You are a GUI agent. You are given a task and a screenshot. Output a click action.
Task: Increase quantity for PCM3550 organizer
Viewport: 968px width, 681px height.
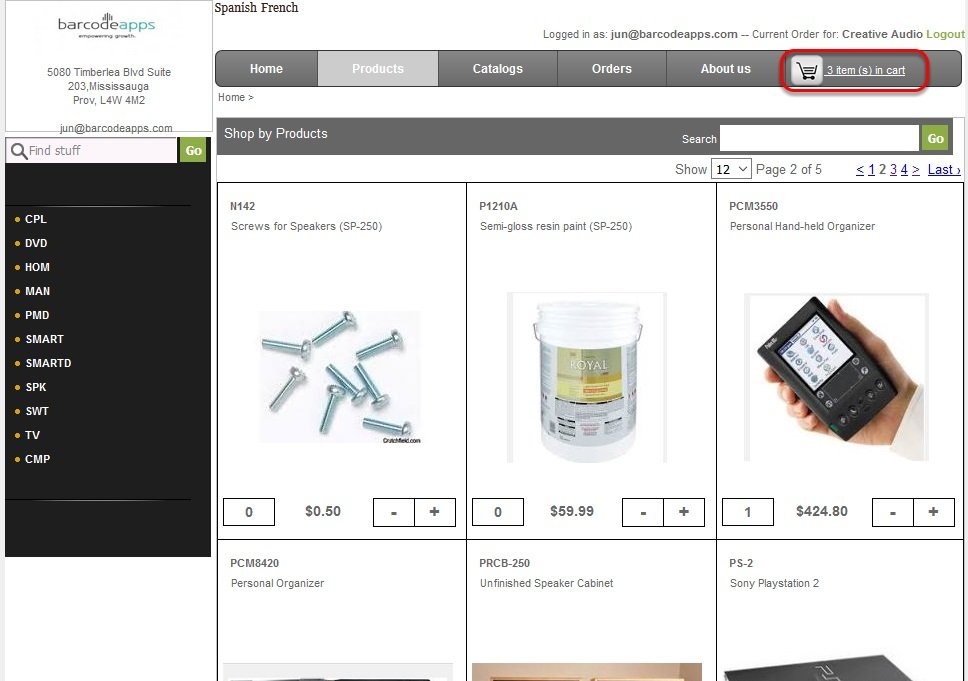pyautogui.click(x=933, y=512)
